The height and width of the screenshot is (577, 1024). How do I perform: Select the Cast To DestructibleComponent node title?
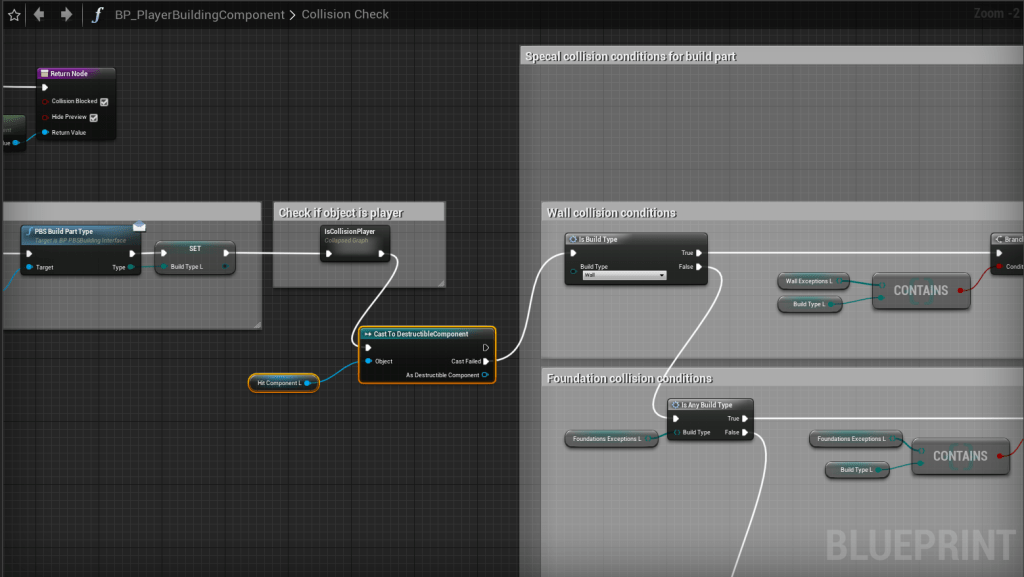coord(427,334)
